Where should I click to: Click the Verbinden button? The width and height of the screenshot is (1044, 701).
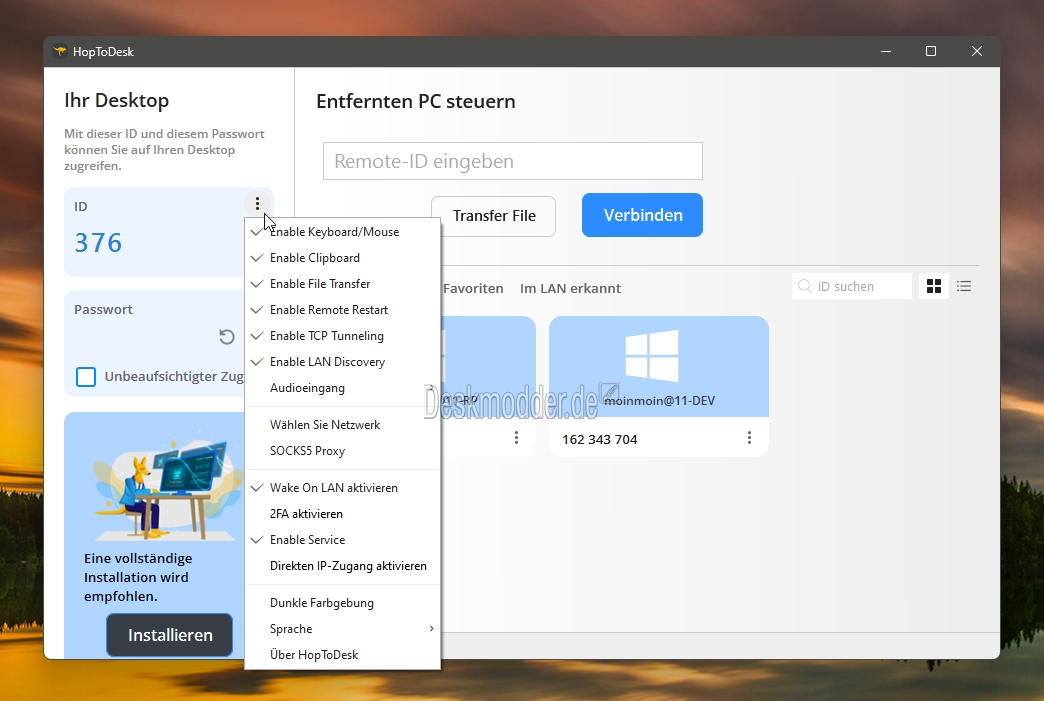pyautogui.click(x=643, y=215)
